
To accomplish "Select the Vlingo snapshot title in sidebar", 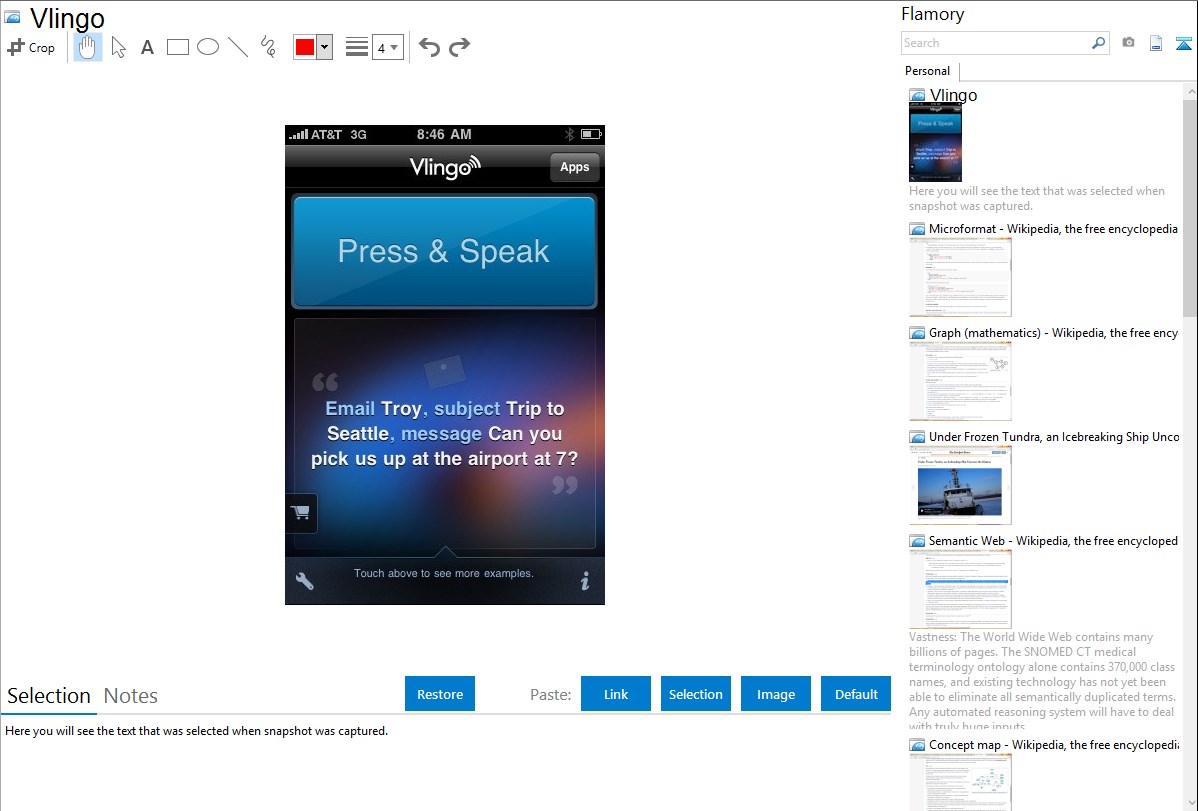I will point(954,95).
